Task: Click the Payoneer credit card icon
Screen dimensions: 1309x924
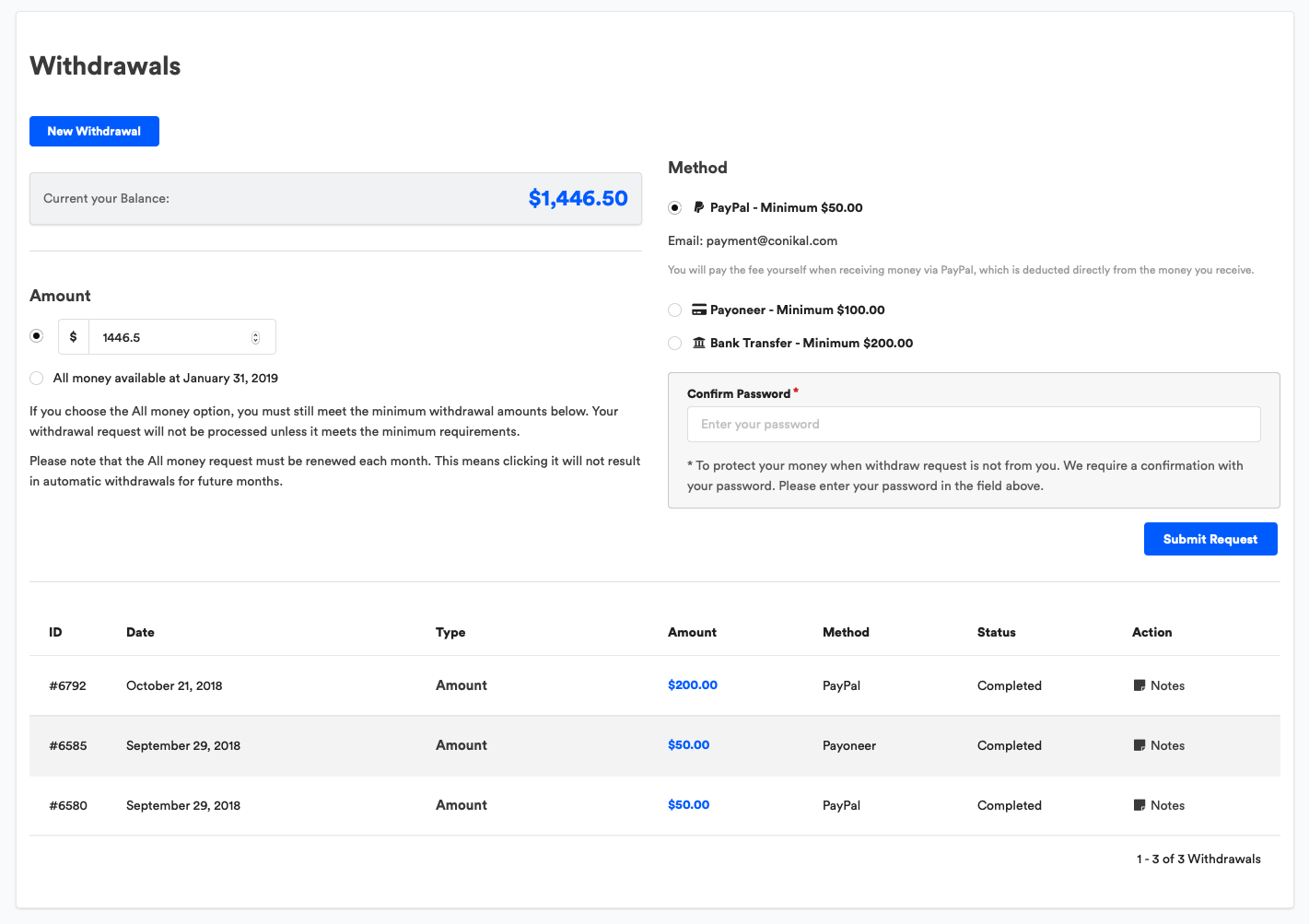Action: tap(697, 310)
